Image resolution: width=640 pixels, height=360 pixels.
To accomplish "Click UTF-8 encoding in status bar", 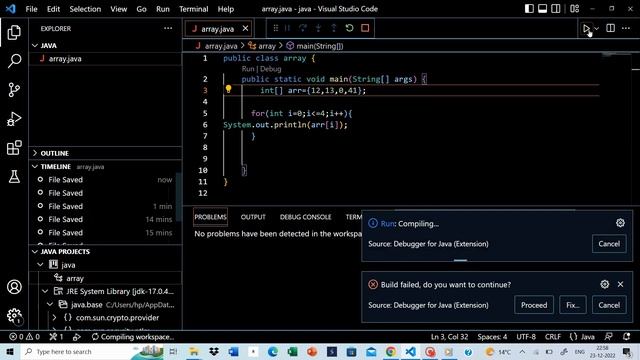I will pyautogui.click(x=526, y=337).
